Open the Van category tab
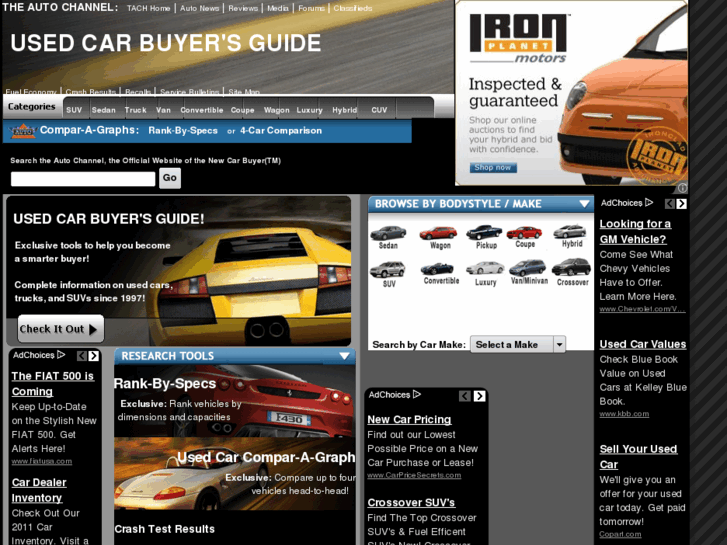Screen dimensions: 727x545 click(x=163, y=110)
